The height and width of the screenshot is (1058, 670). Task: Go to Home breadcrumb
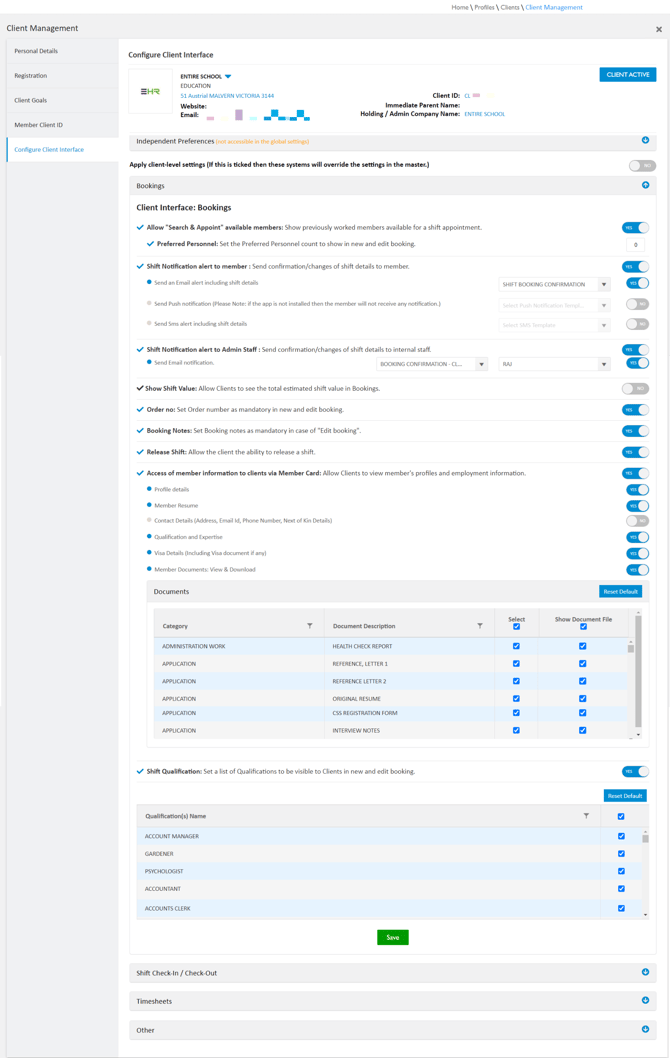click(460, 7)
